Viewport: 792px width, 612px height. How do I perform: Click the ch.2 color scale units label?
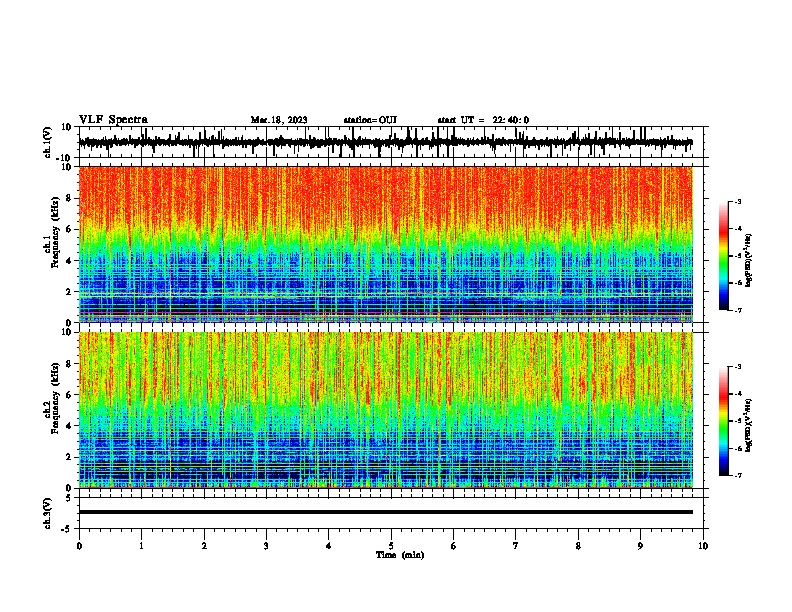749,426
